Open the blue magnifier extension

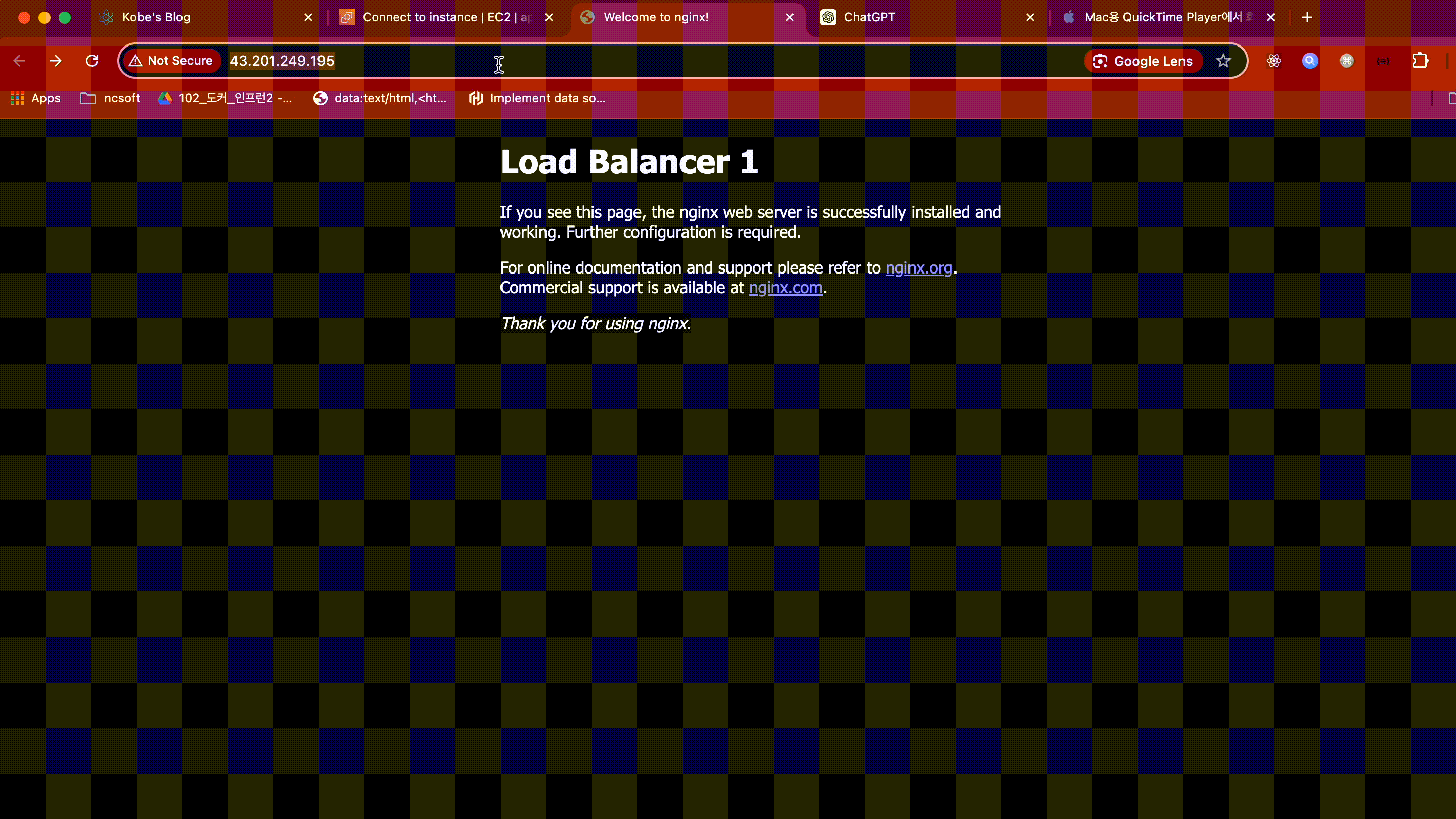[x=1310, y=61]
